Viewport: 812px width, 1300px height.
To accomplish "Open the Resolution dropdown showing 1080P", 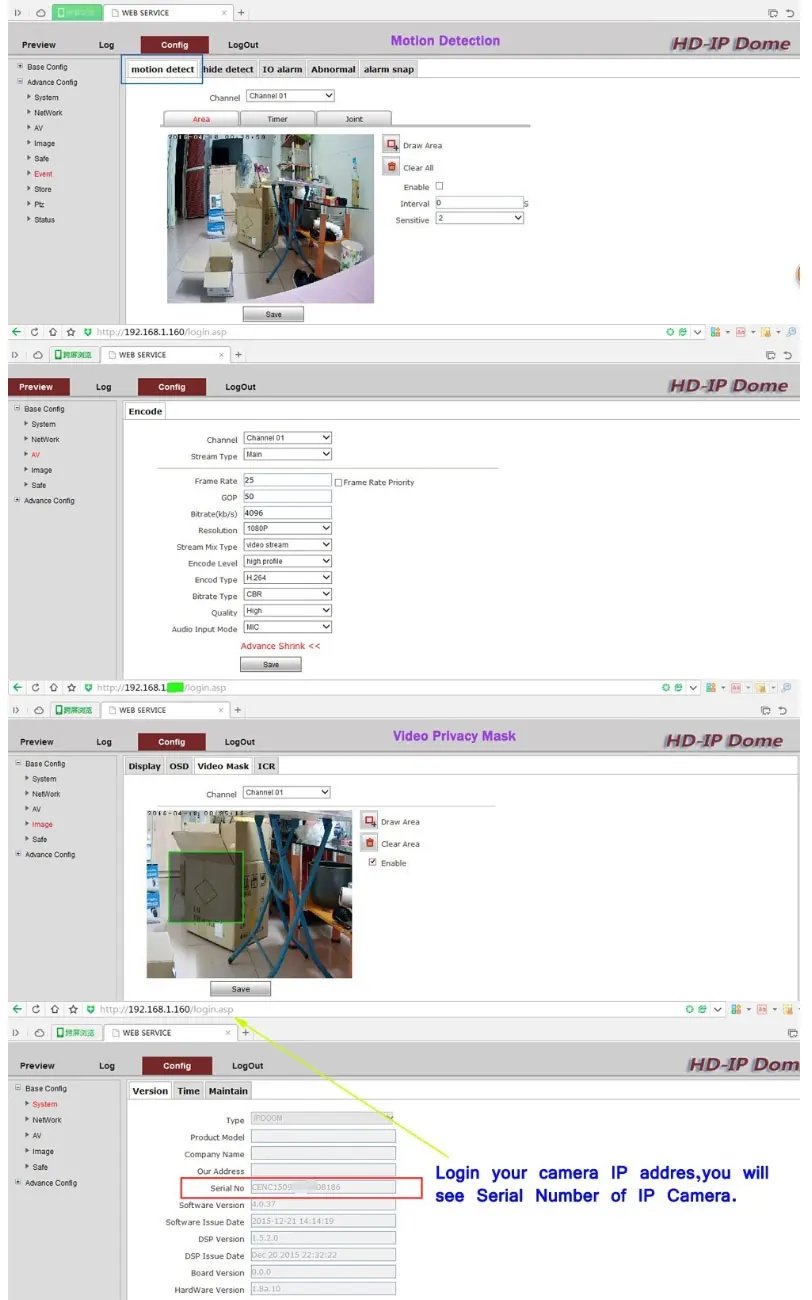I will [287, 529].
